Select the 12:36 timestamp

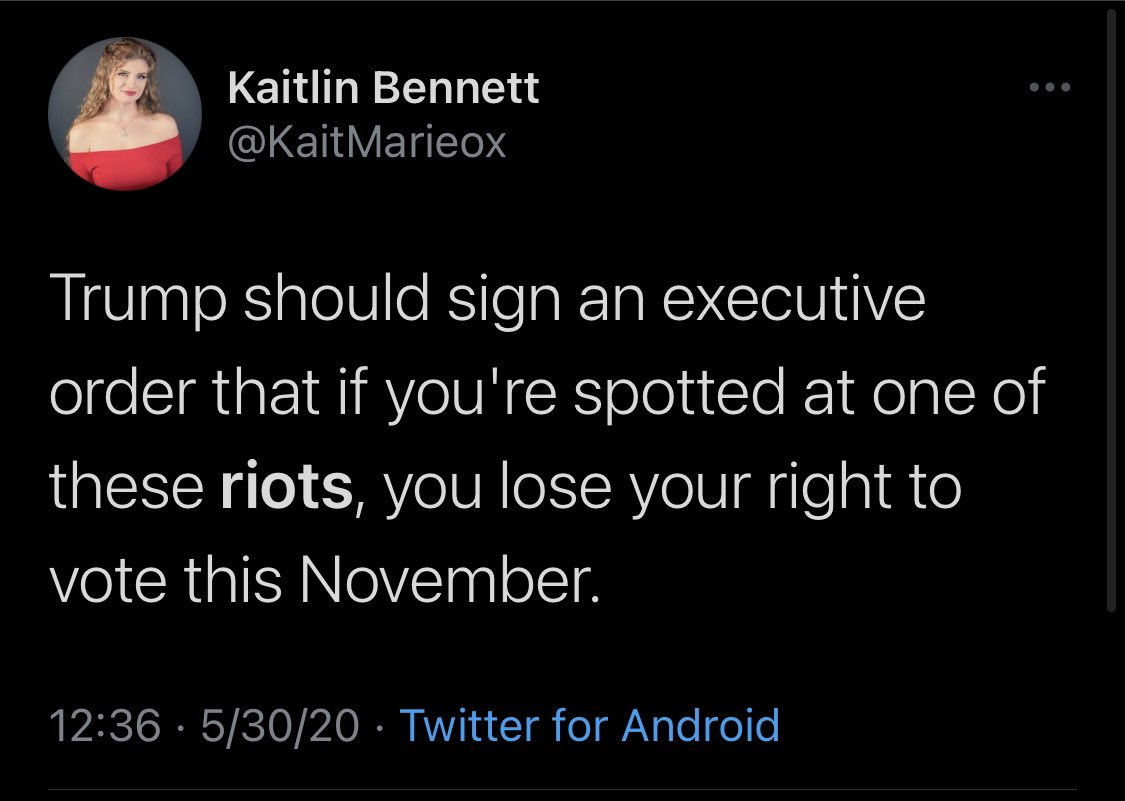pos(105,725)
